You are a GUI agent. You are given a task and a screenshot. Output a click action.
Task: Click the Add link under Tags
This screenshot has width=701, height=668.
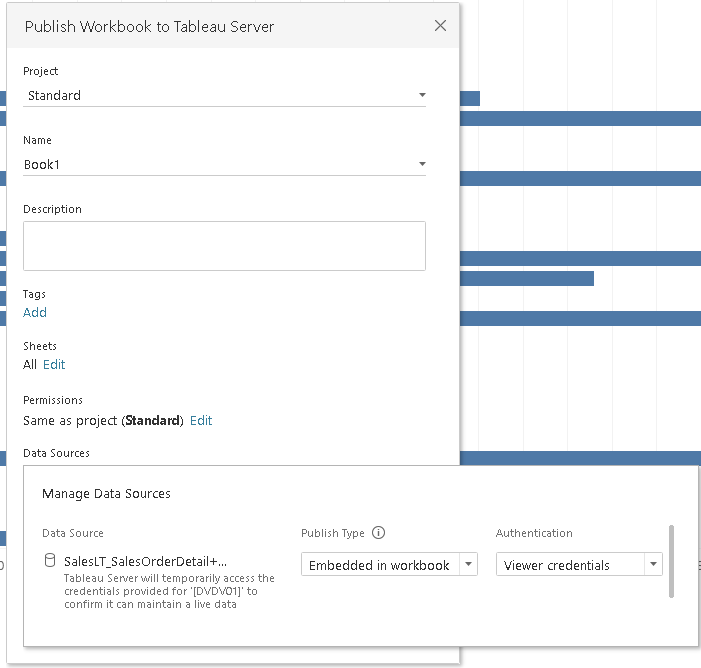[35, 312]
